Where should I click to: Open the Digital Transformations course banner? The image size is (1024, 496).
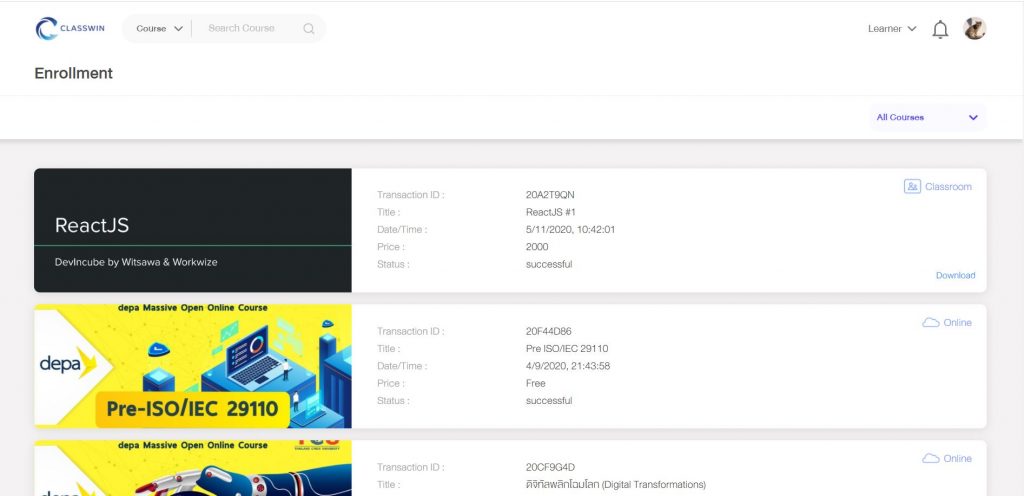coord(193,468)
